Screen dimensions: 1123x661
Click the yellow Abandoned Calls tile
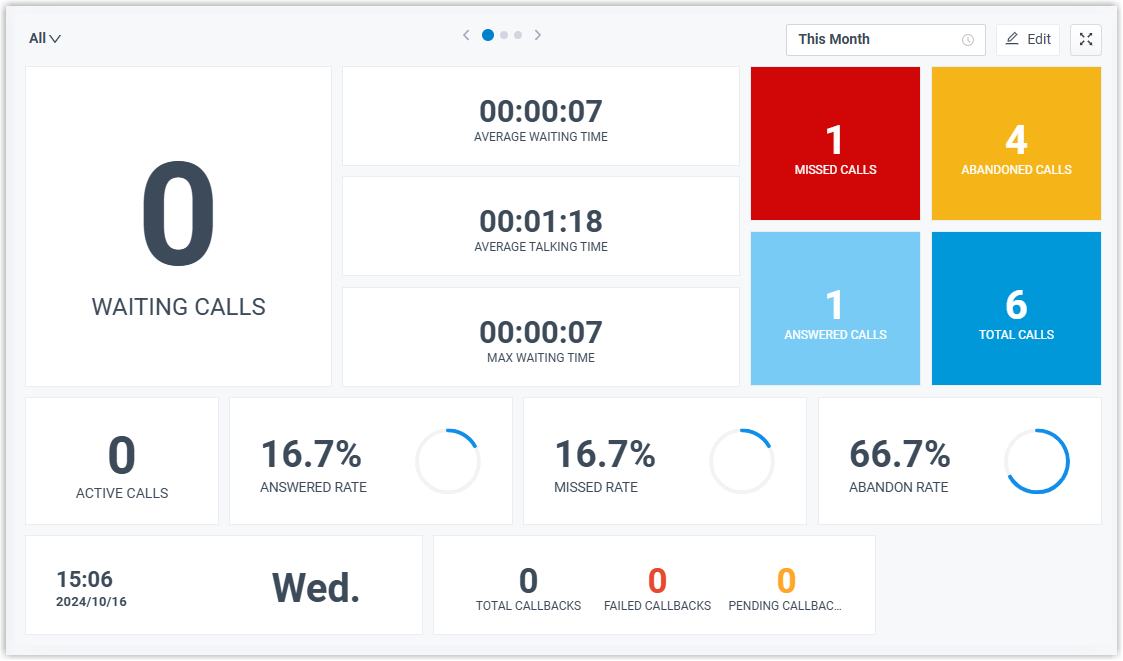[1016, 143]
